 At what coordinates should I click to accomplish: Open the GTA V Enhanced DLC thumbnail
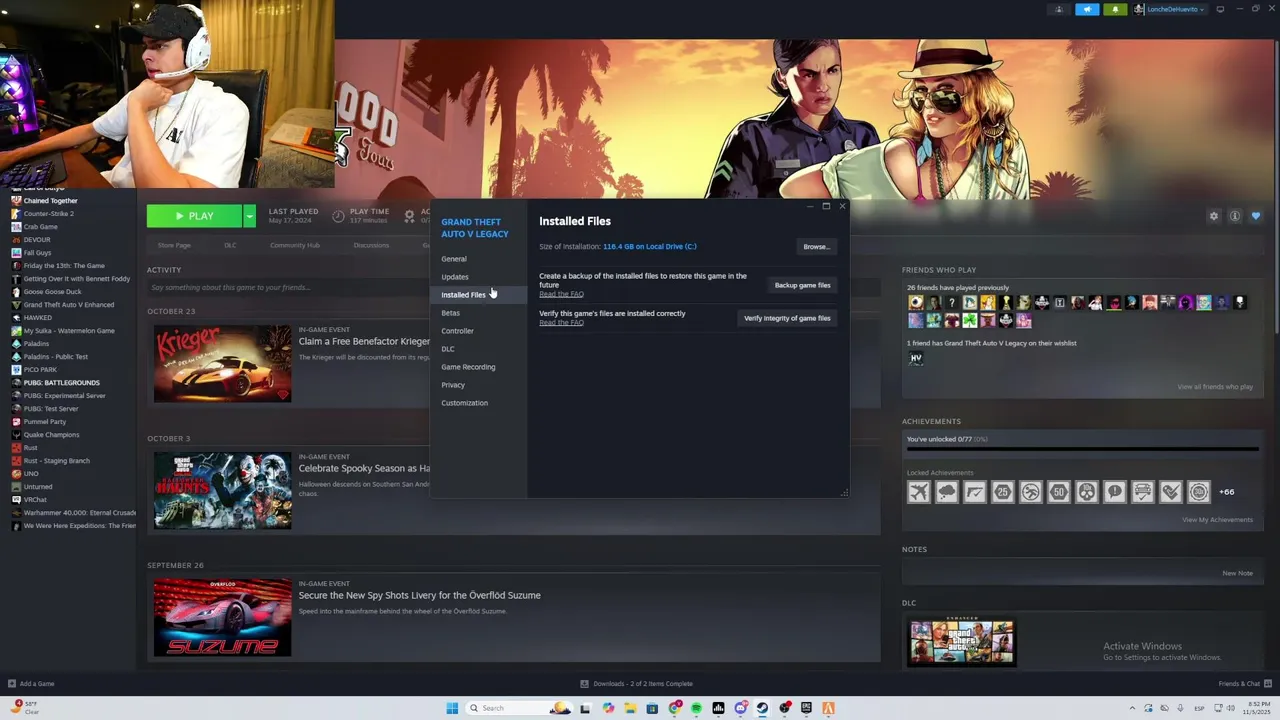point(961,643)
